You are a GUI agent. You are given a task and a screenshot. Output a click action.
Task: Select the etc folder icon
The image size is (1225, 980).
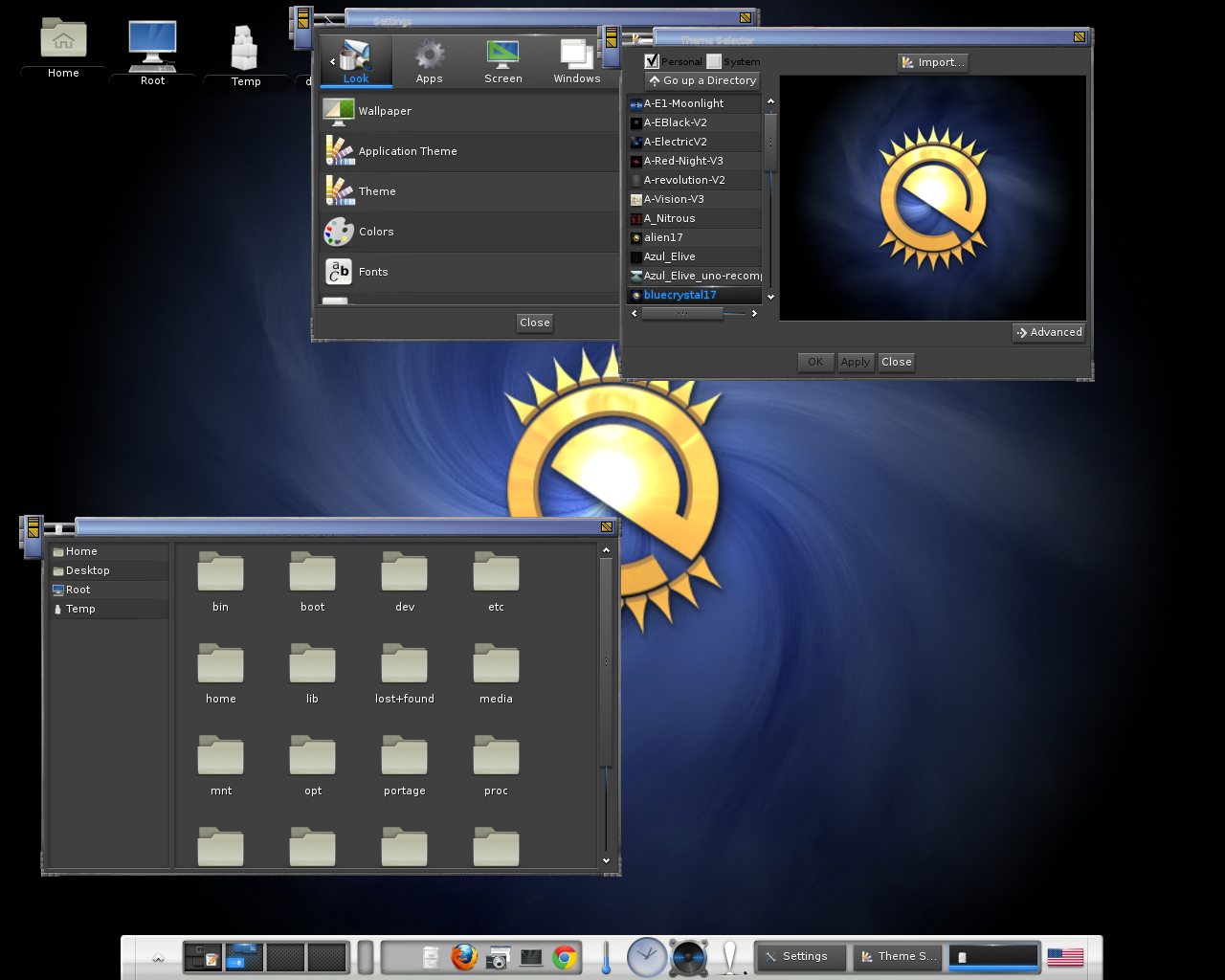[496, 571]
